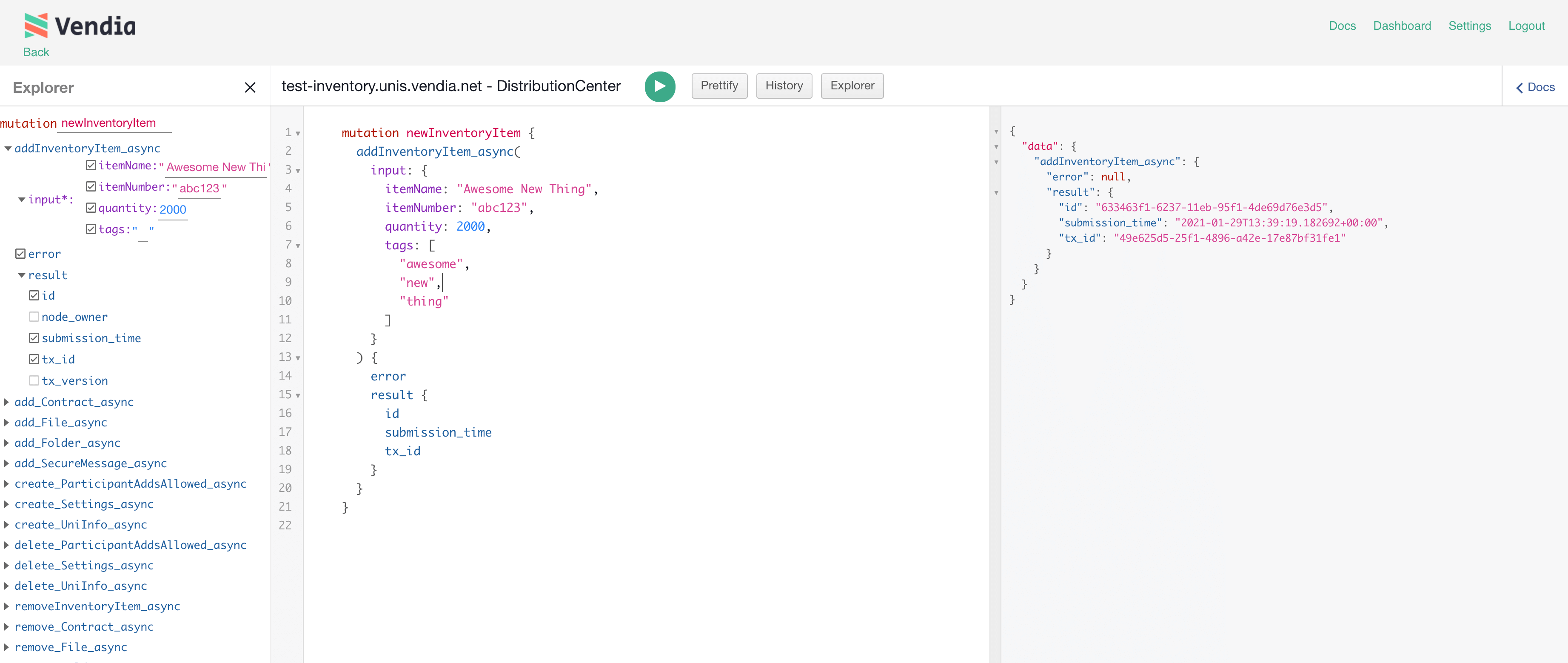Fold line 1 mutation block in editor
Screen dimensions: 1568x663
coord(298,133)
